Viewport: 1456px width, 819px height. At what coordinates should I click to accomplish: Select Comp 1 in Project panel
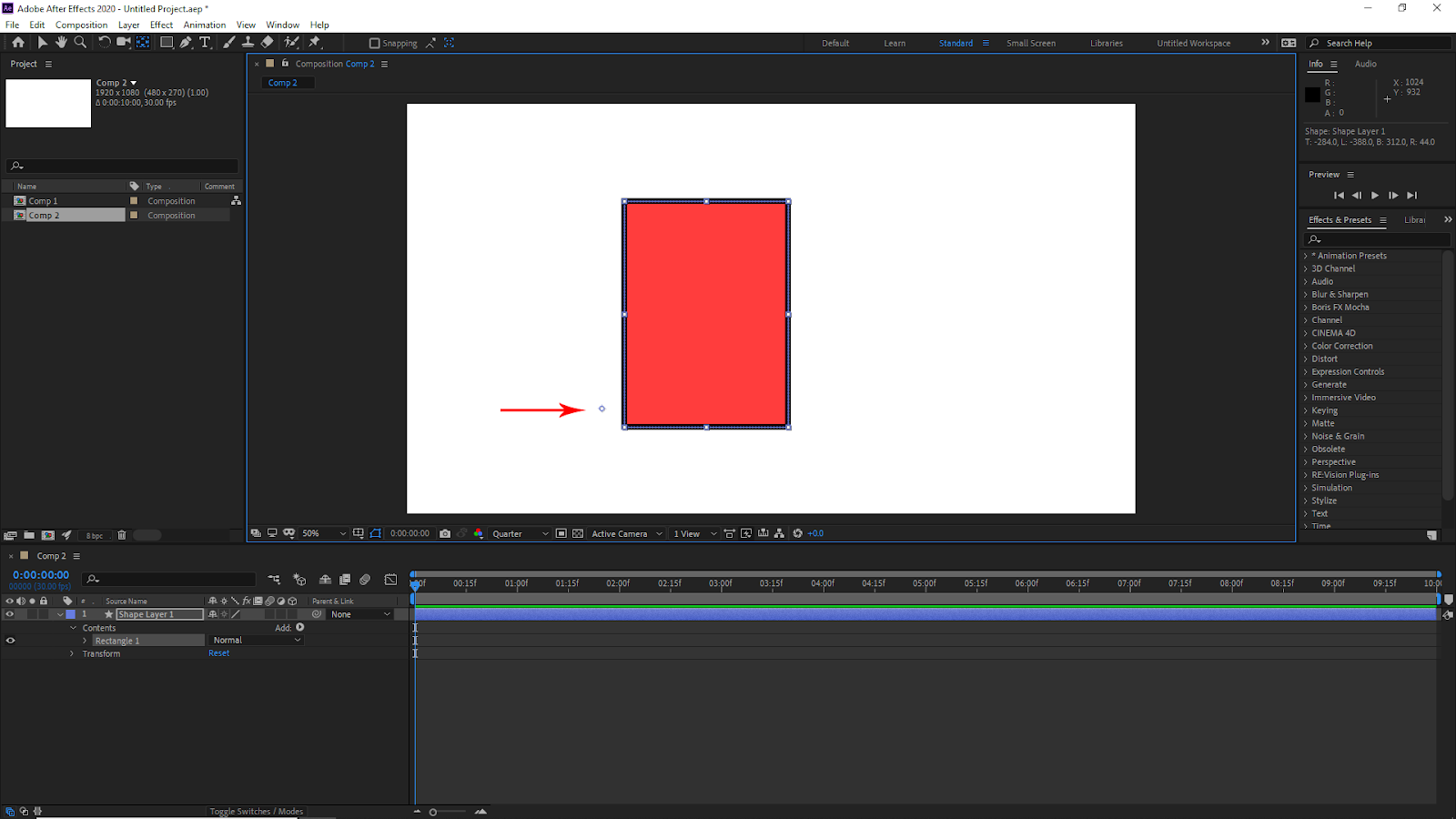[x=43, y=201]
